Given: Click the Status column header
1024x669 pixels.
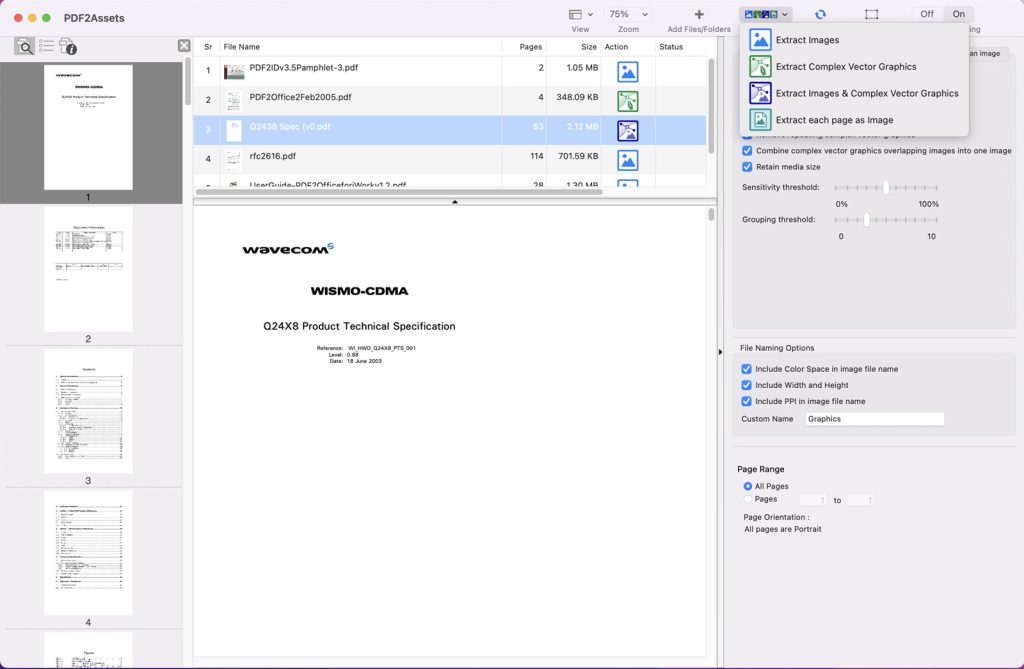Looking at the screenshot, I should pyautogui.click(x=680, y=47).
